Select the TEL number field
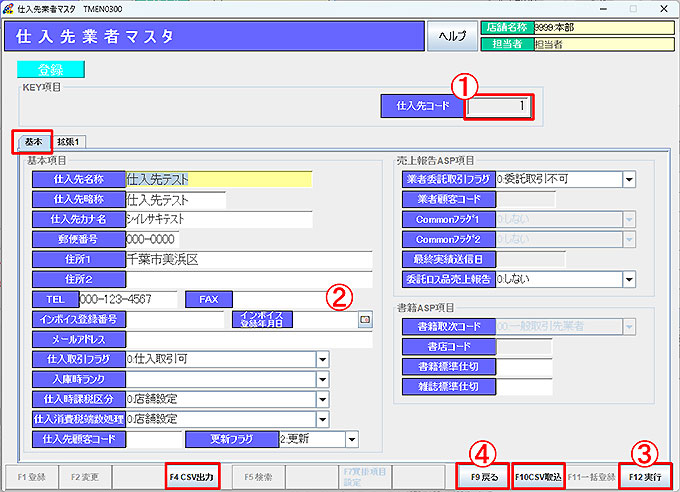Viewport: 680px width, 492px height. [x=126, y=299]
